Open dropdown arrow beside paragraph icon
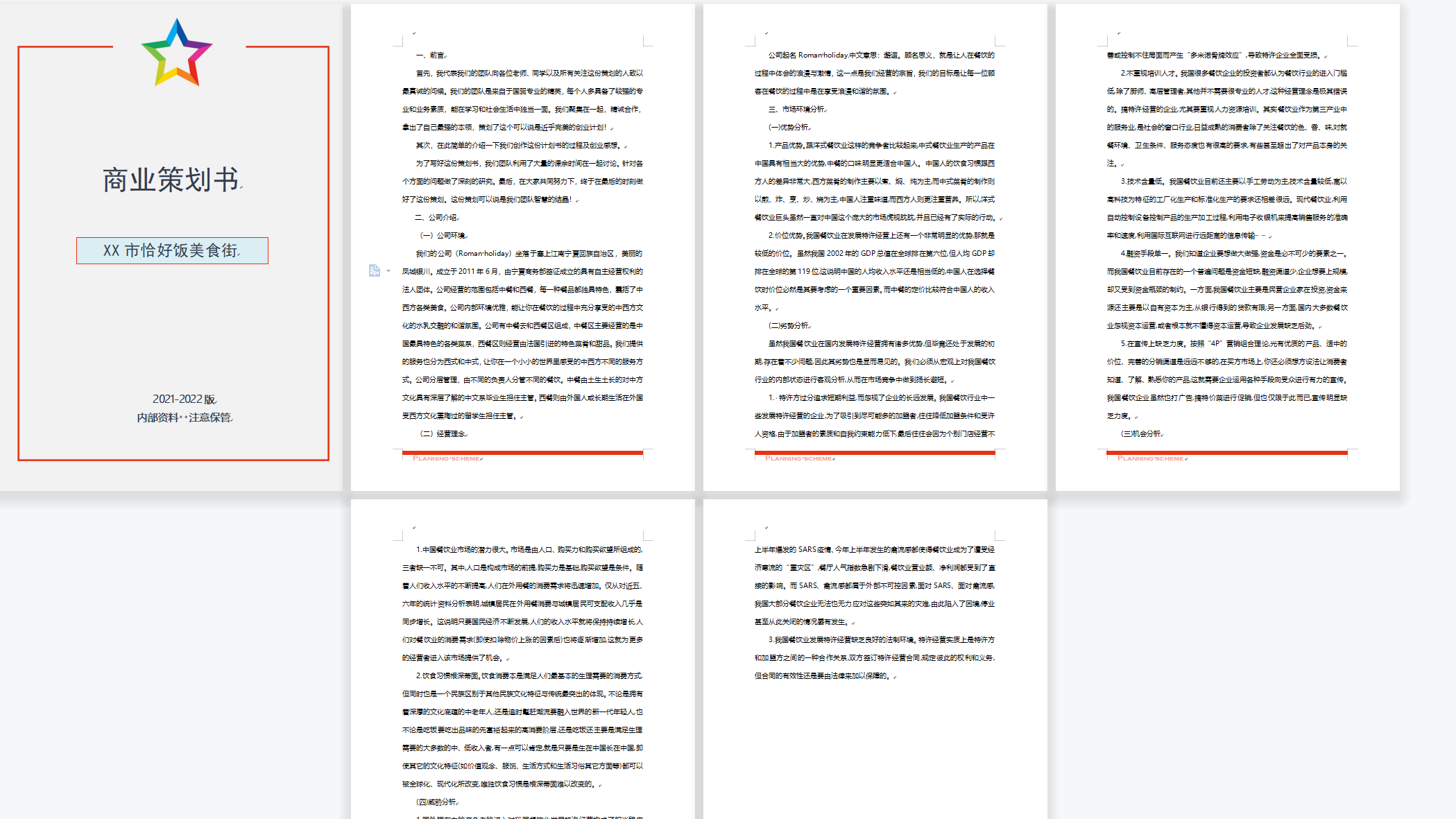This screenshot has width=1456, height=819. pyautogui.click(x=388, y=271)
